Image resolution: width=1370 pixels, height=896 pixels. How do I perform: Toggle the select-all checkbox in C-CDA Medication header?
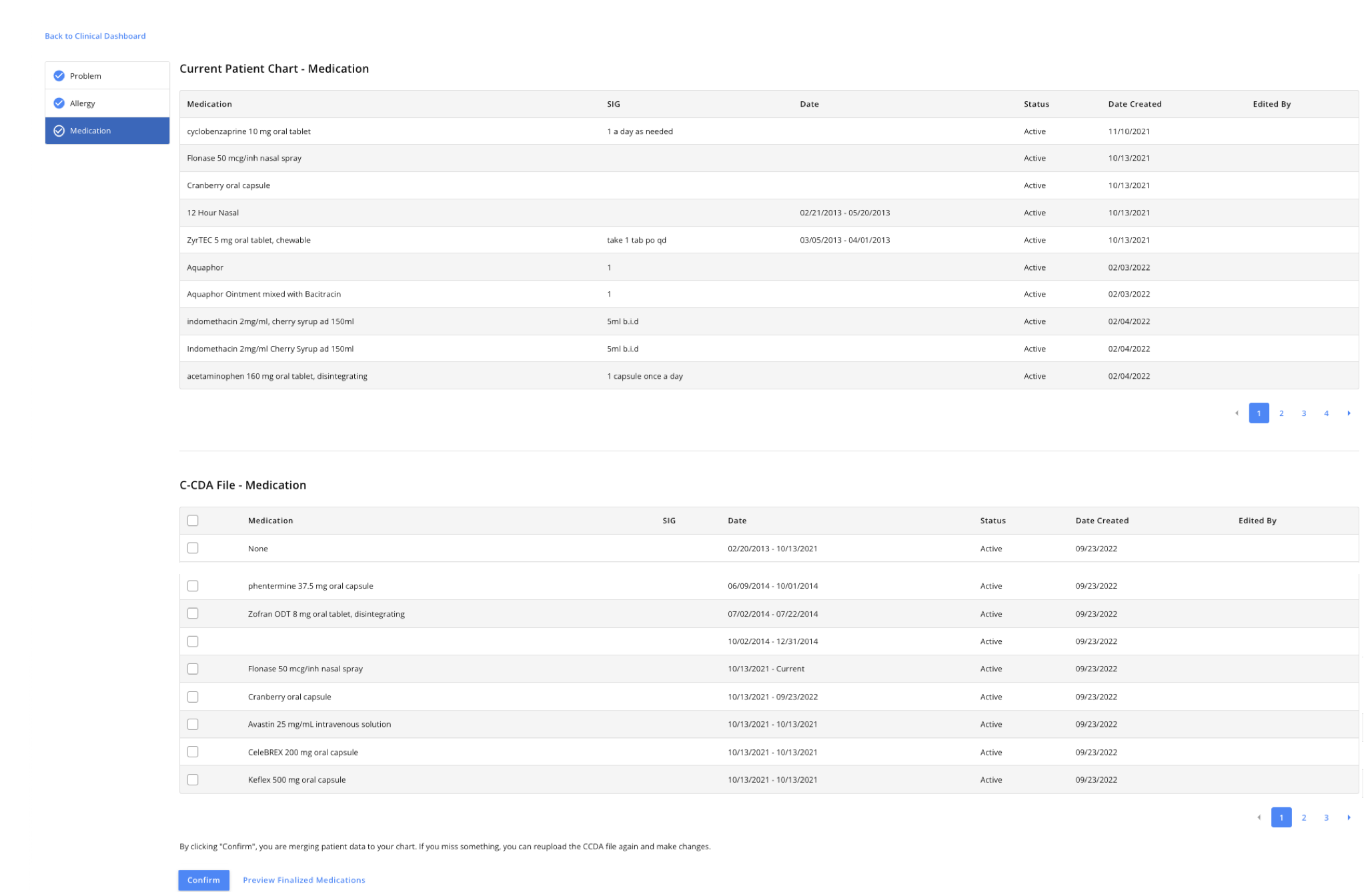click(x=193, y=521)
